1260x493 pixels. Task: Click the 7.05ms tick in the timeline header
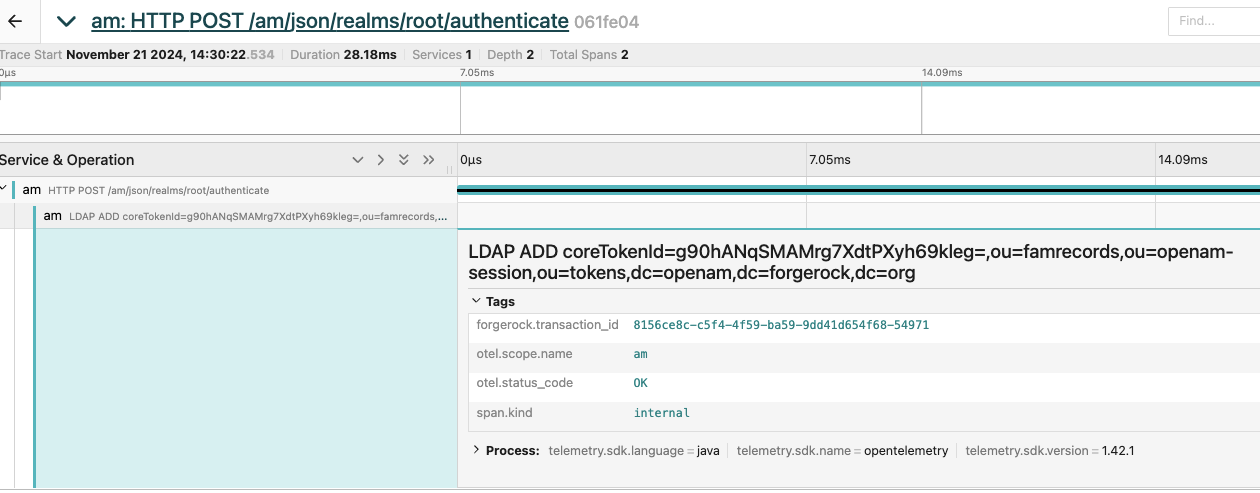[x=829, y=160]
